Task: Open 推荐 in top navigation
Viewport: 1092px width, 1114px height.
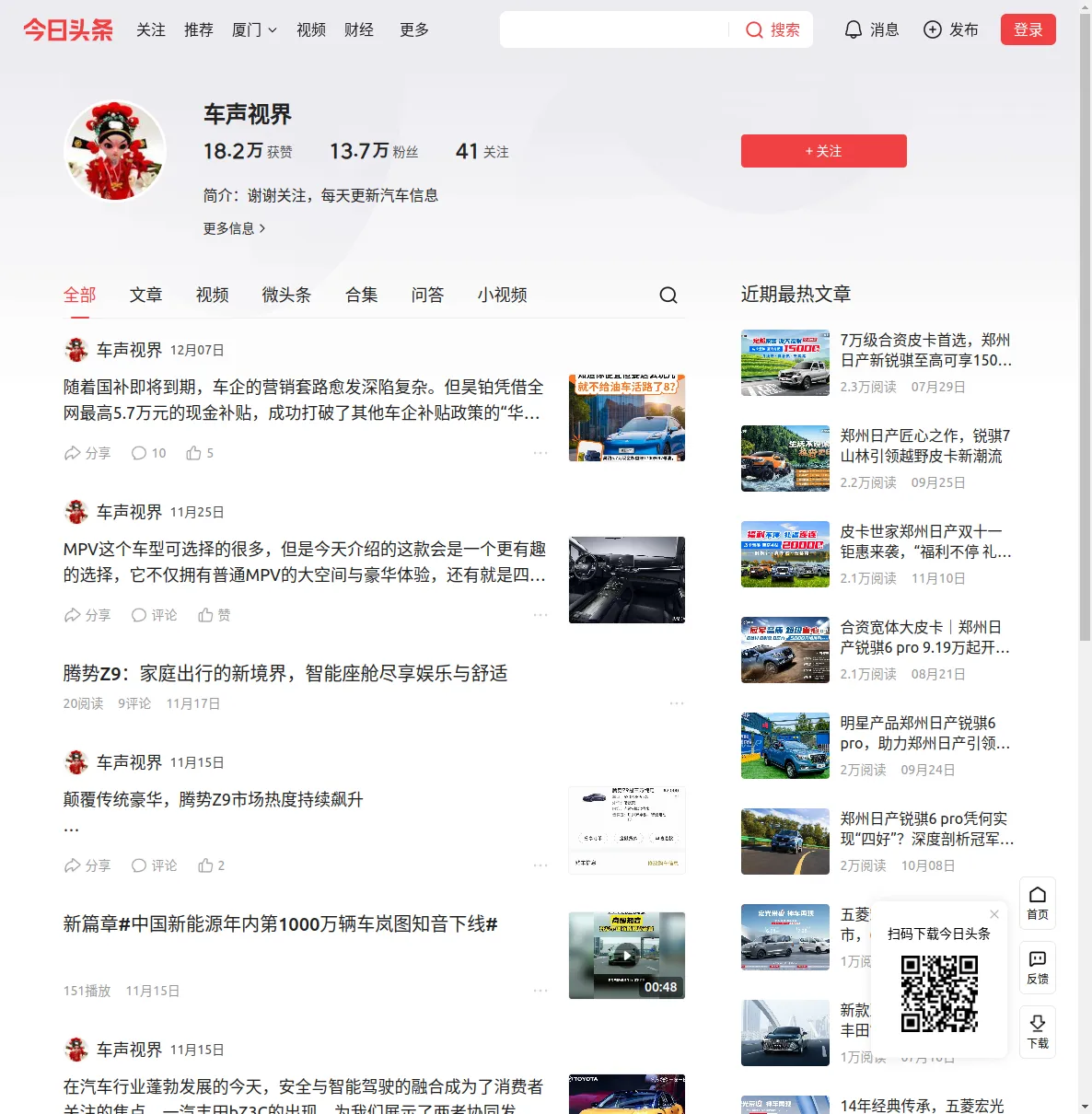Action: 199,29
